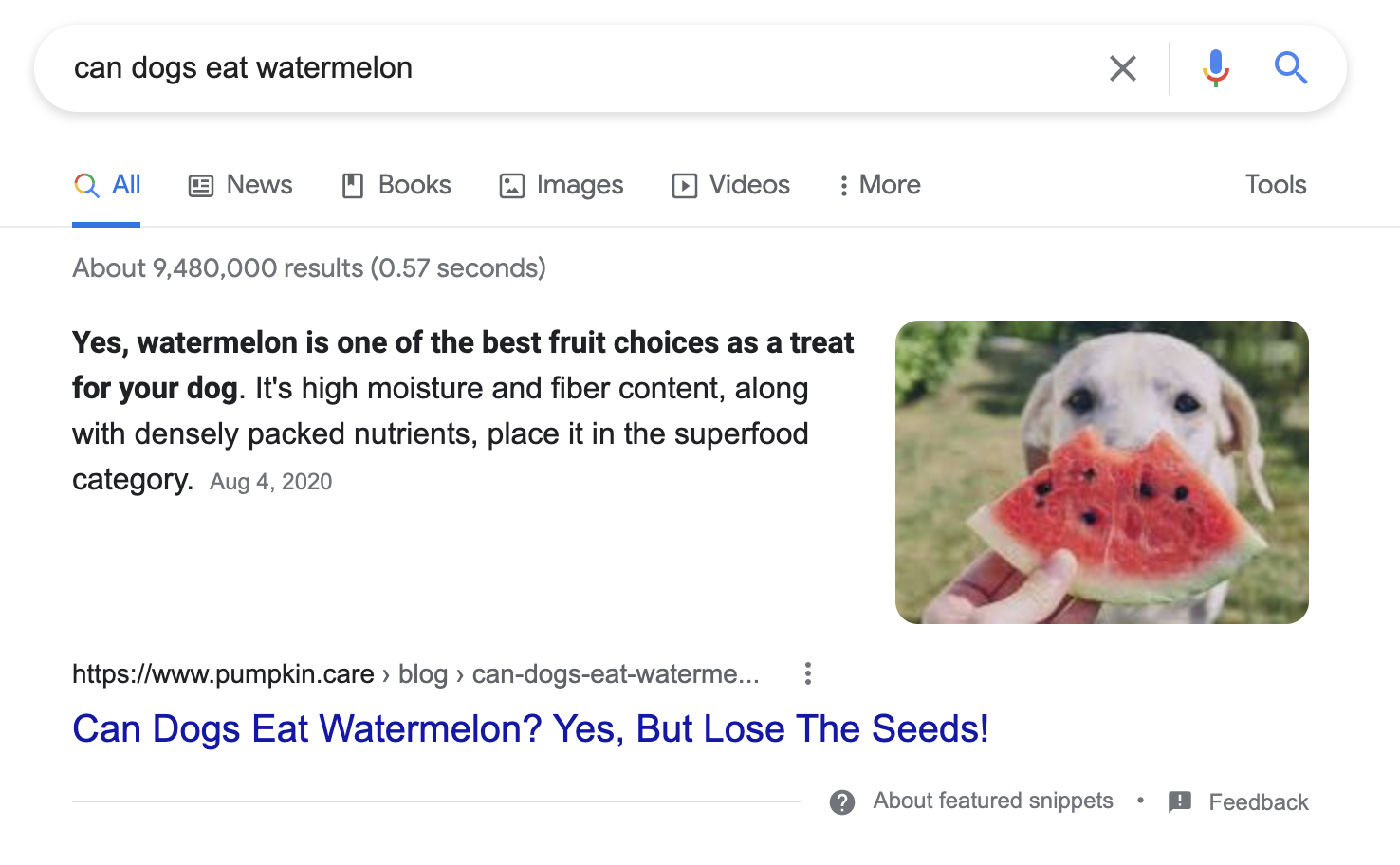The height and width of the screenshot is (865, 1400).
Task: Open the three-dot menu beside the pumpkin.care URL
Action: tap(808, 673)
